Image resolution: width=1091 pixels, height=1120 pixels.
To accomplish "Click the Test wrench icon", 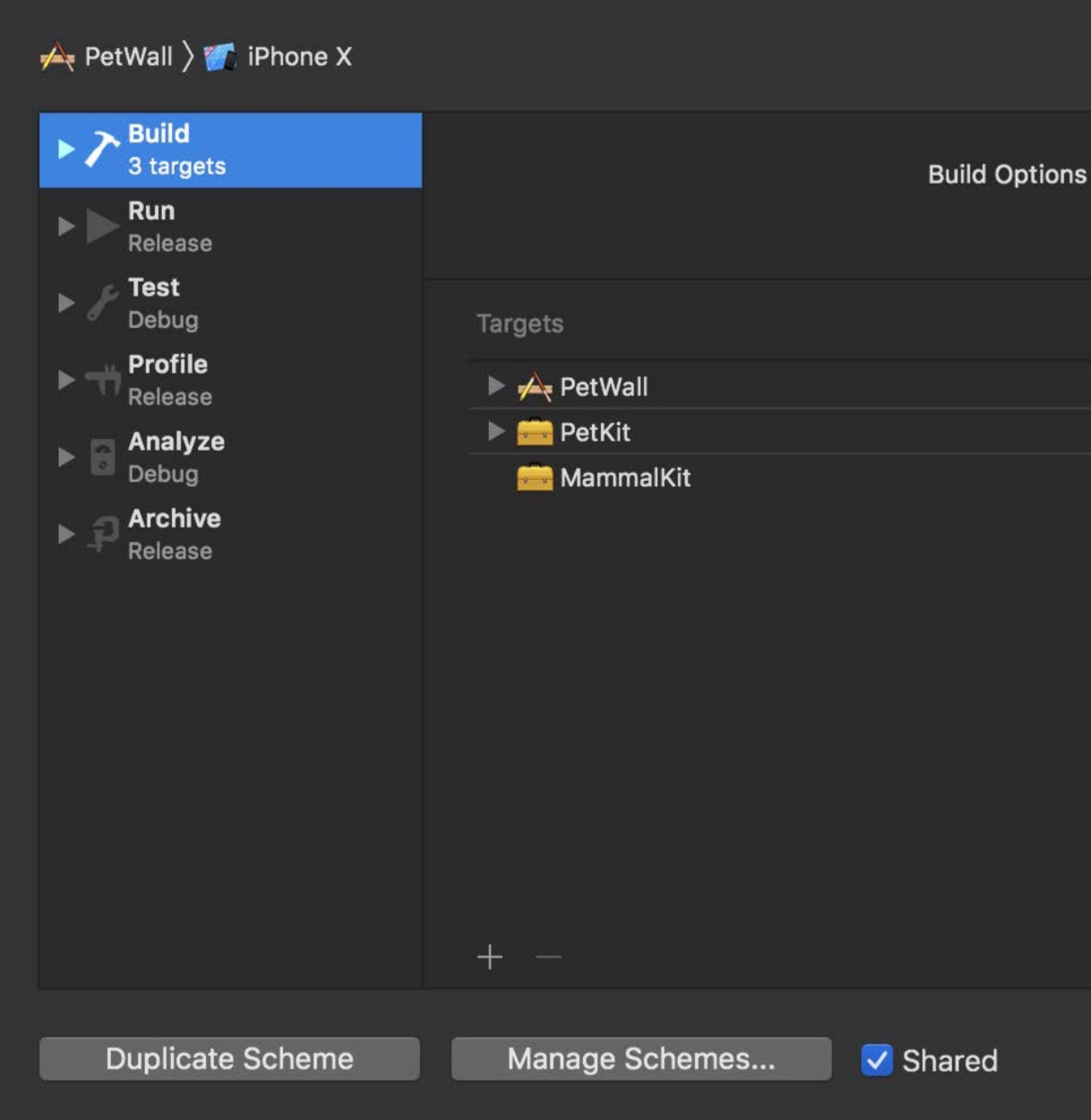I will point(102,303).
